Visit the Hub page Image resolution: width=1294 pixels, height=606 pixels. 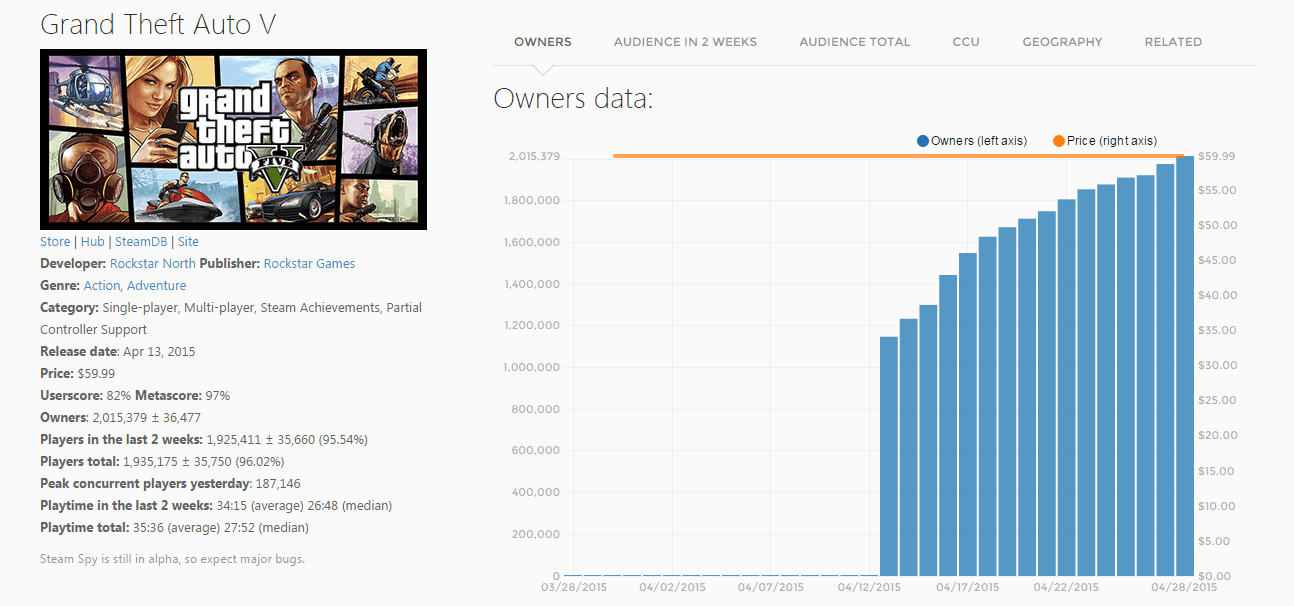(92, 241)
